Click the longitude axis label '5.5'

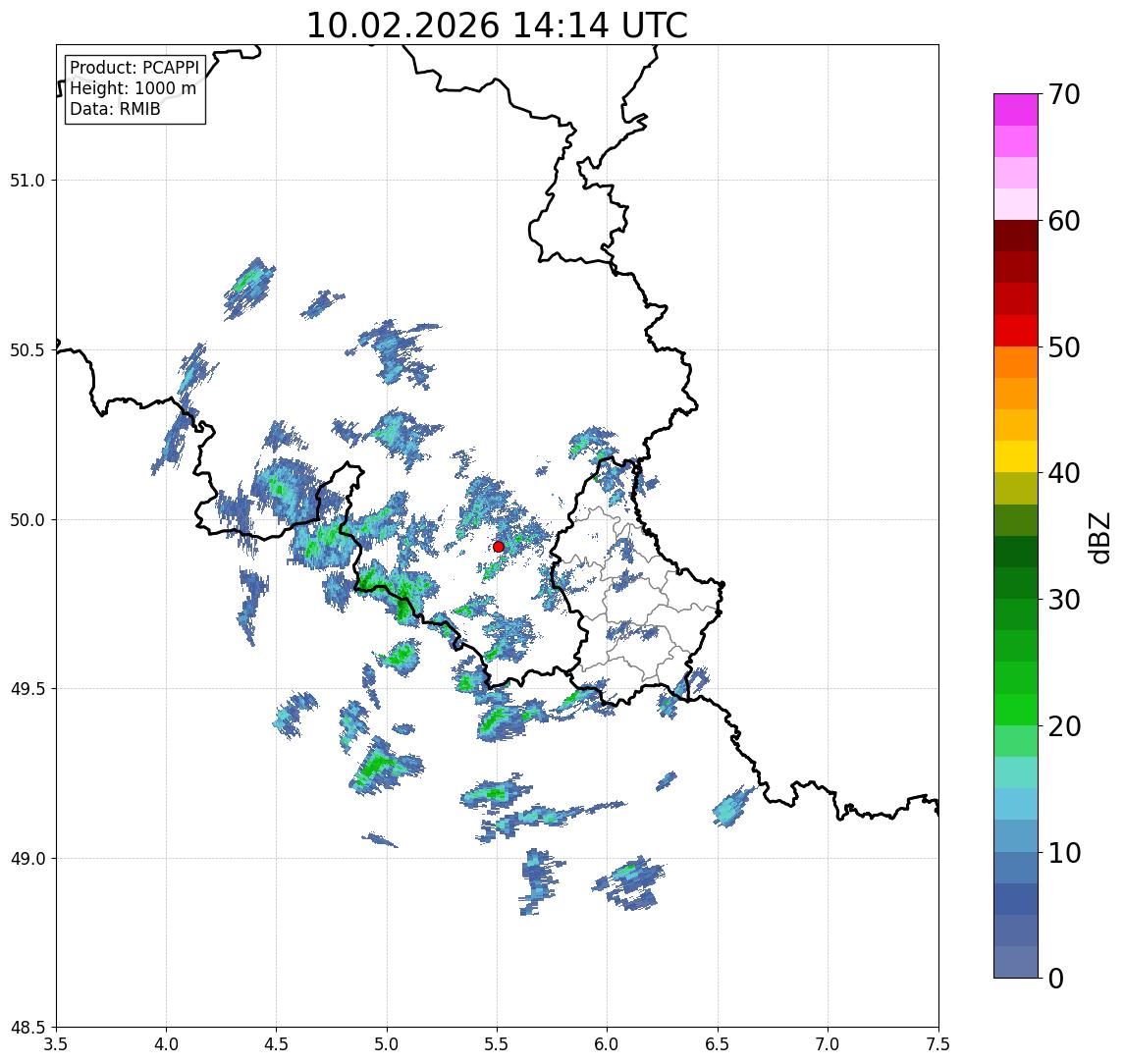tap(498, 1044)
